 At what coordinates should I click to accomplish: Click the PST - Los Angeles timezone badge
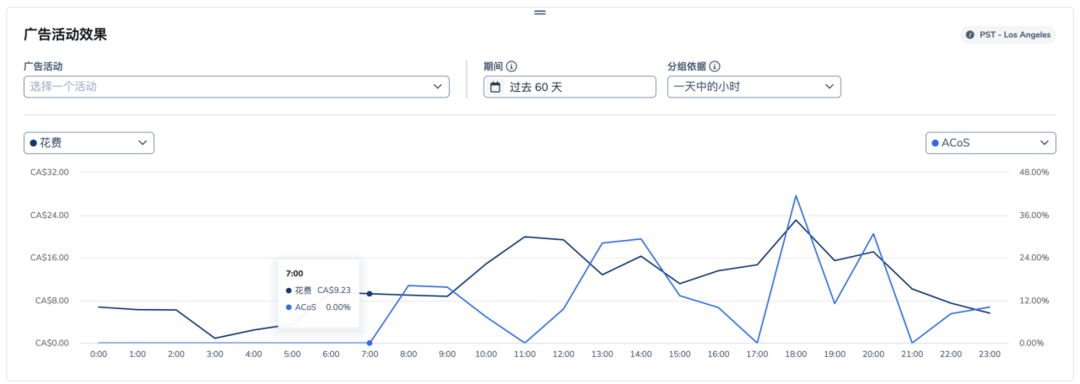coord(1008,34)
